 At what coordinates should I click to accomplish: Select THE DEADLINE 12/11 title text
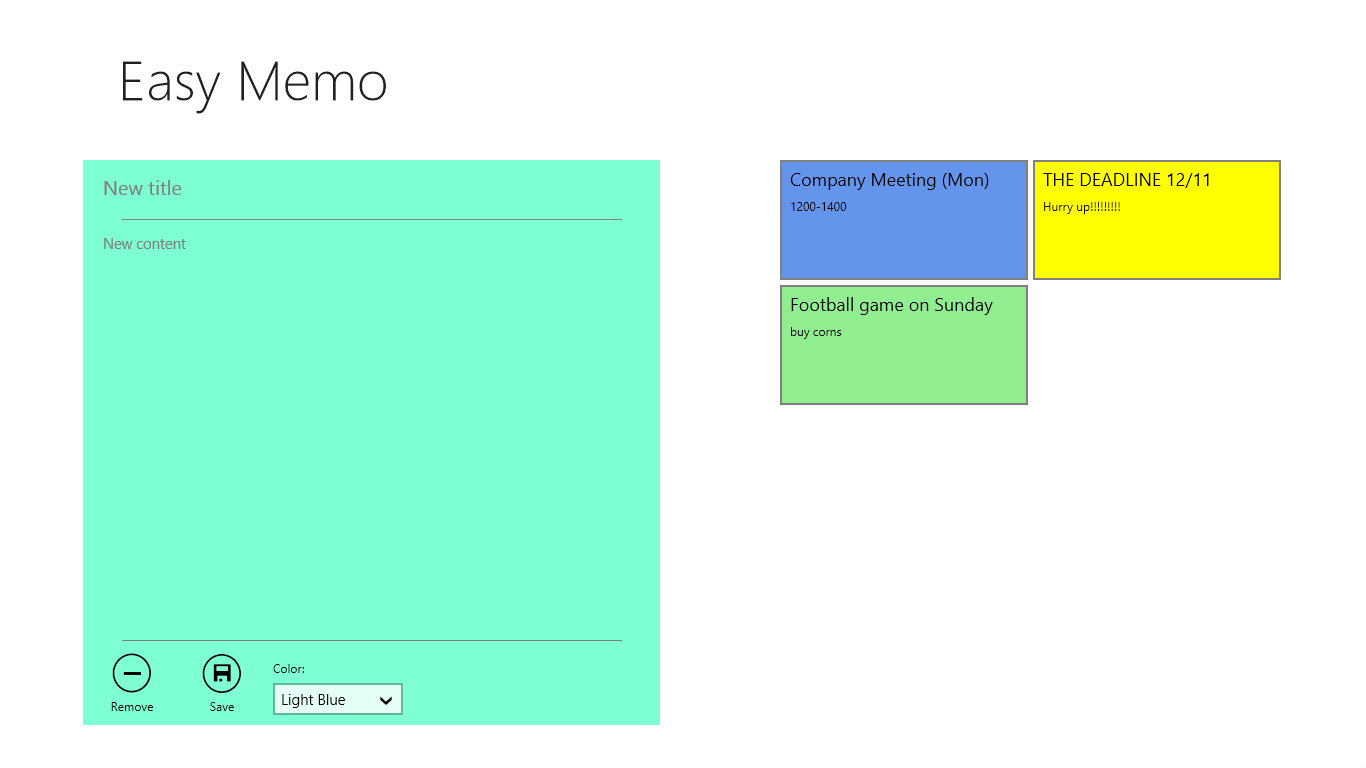(1127, 180)
